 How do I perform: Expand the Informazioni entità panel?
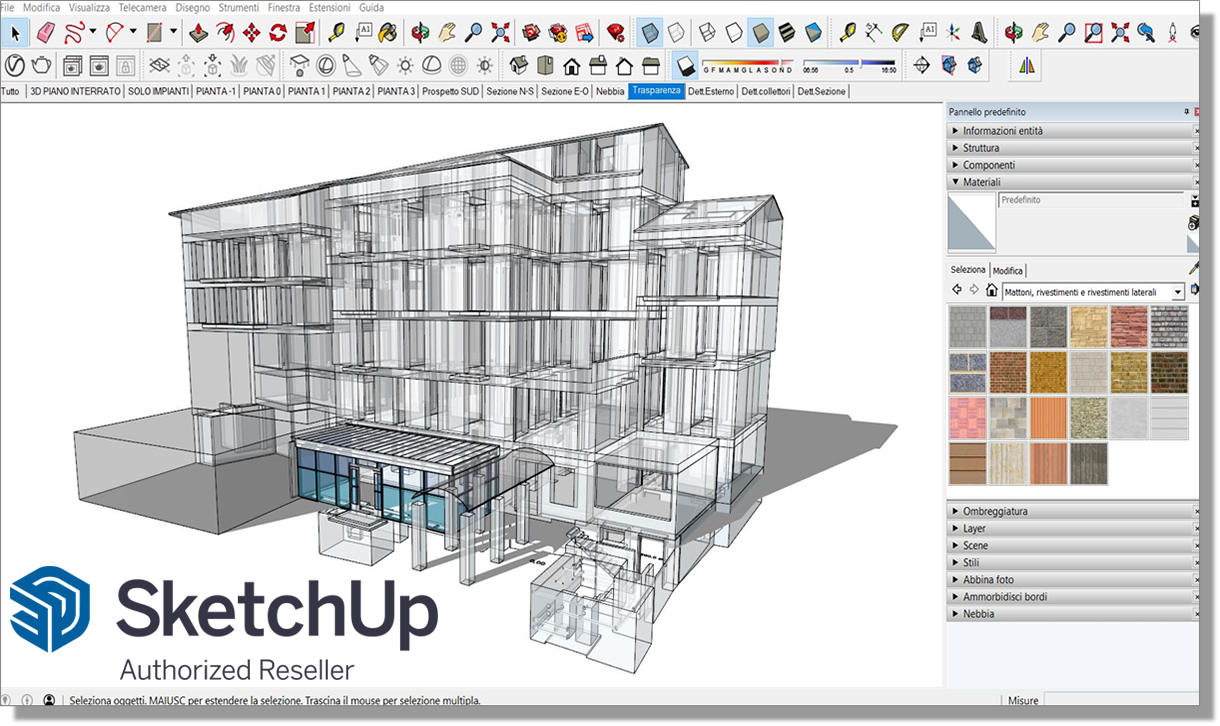pos(1074,131)
